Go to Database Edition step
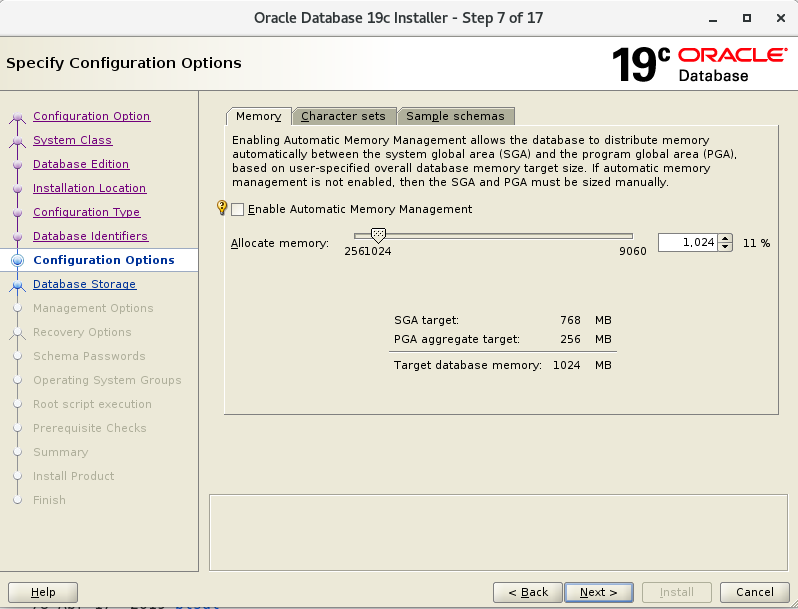This screenshot has width=798, height=609. (81, 164)
